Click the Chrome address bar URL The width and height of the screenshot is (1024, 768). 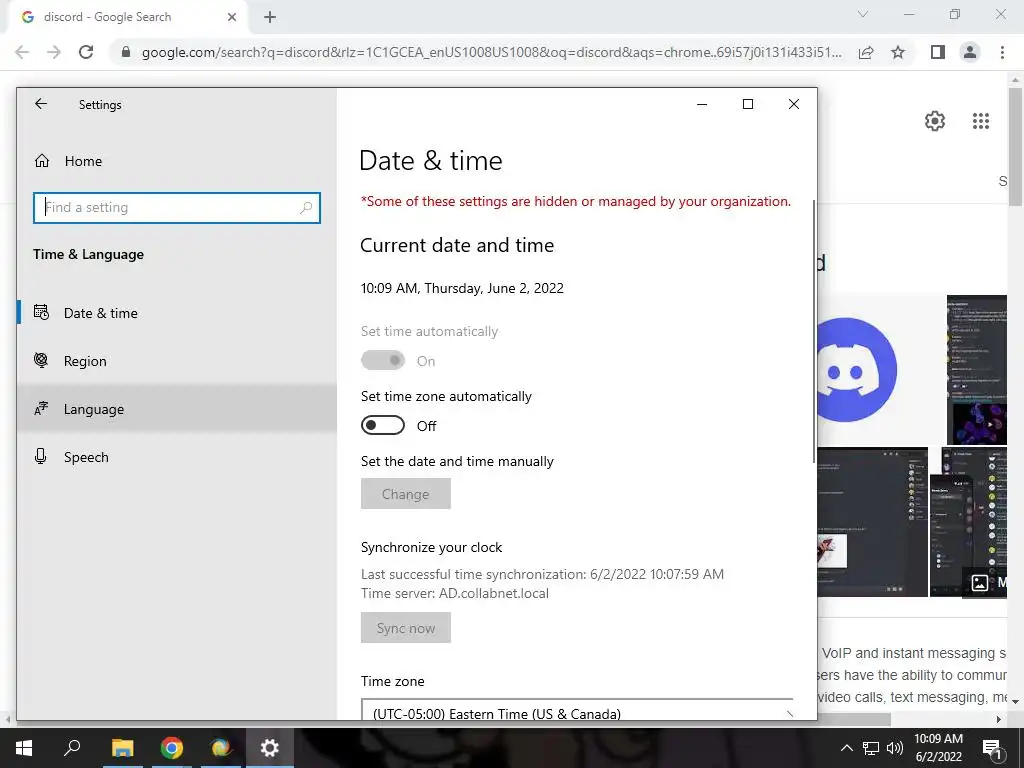click(491, 52)
